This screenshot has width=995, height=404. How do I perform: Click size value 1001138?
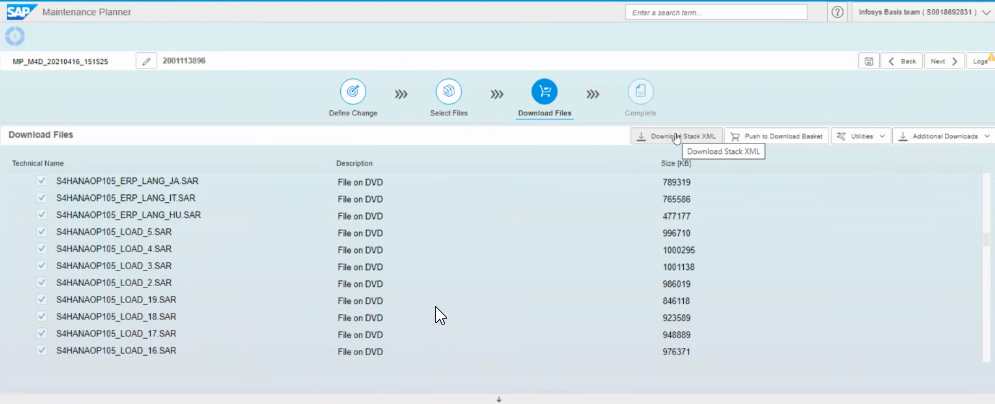(x=678, y=267)
